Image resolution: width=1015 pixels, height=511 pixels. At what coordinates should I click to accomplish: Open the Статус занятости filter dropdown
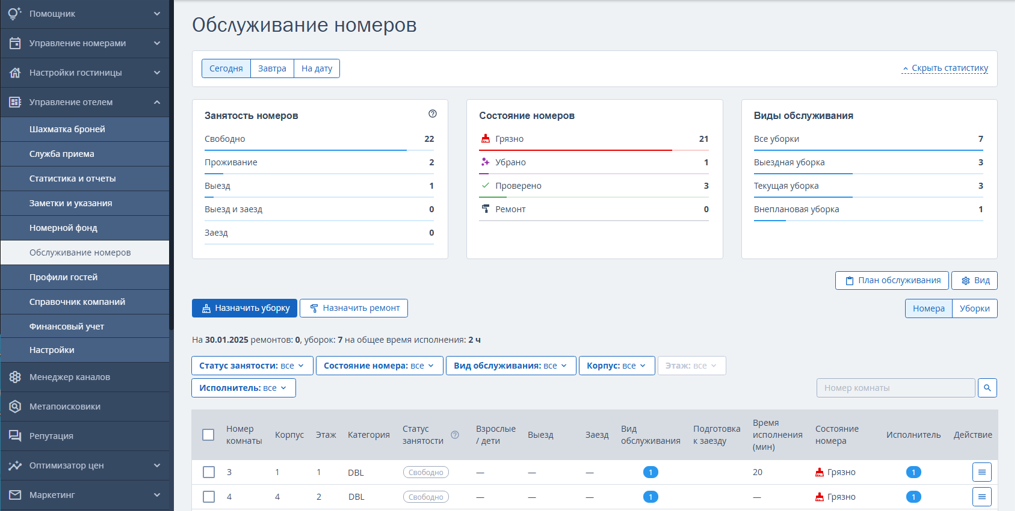tap(252, 366)
